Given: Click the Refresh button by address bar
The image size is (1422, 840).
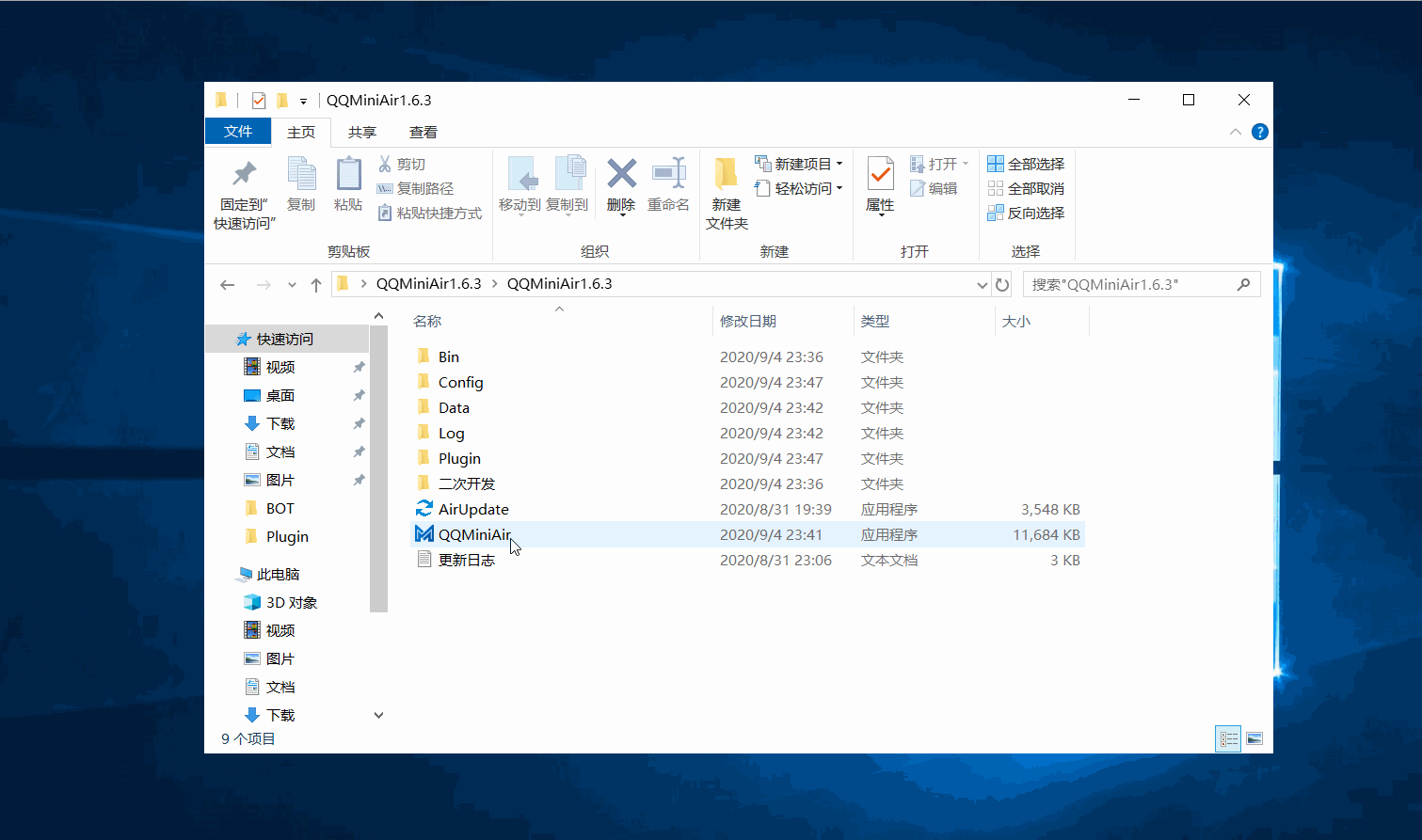Looking at the screenshot, I should point(1002,284).
